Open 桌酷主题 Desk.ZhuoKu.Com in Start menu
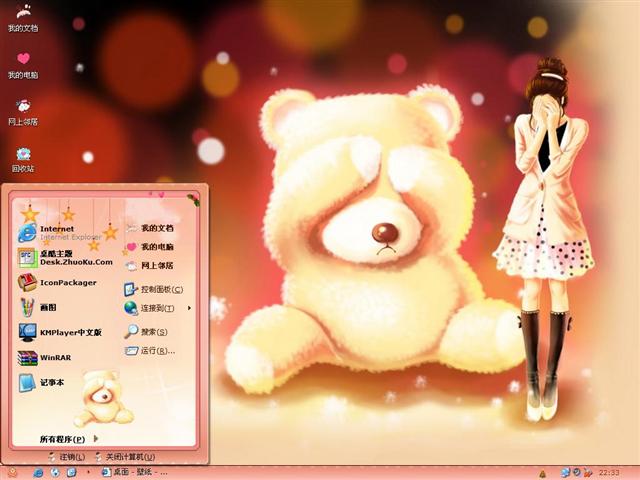 point(65,258)
